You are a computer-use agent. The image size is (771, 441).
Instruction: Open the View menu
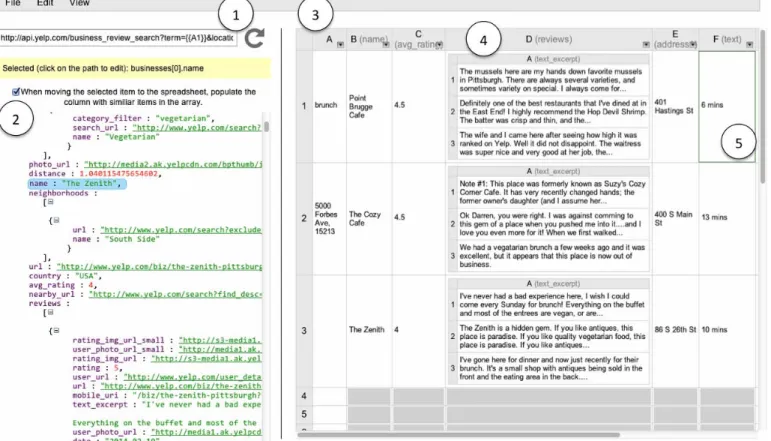[x=79, y=3]
